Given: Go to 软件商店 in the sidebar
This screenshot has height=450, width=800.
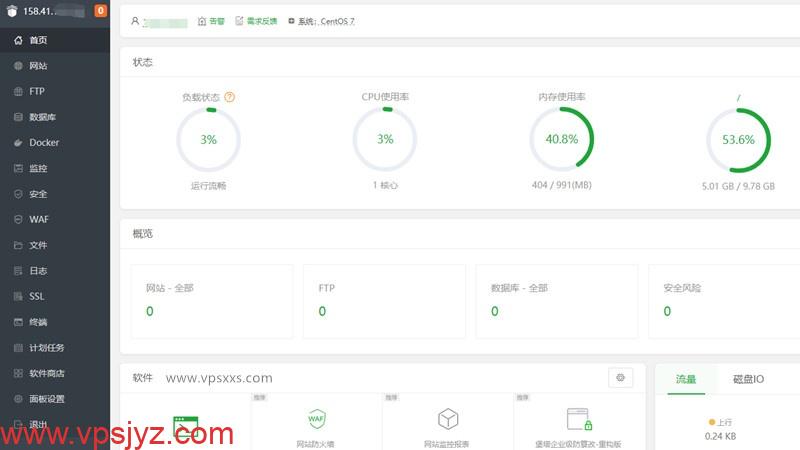Looking at the screenshot, I should 46,373.
